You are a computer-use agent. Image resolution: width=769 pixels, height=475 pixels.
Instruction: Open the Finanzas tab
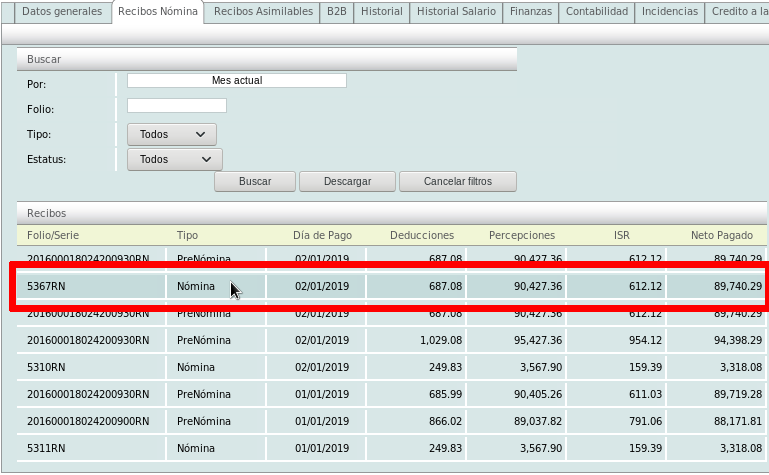pyautogui.click(x=530, y=12)
